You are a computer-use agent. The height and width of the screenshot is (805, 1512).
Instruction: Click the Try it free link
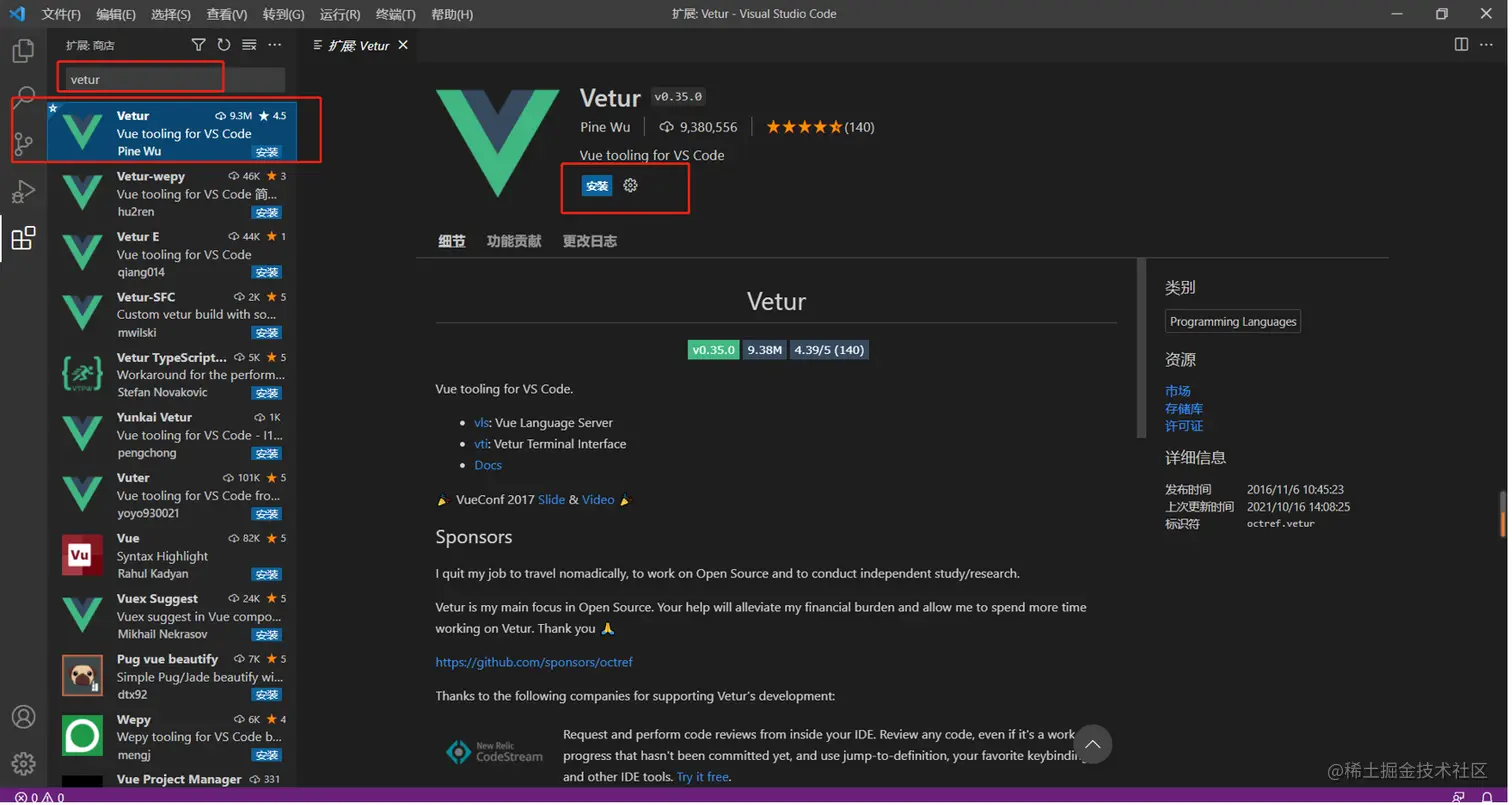(703, 777)
